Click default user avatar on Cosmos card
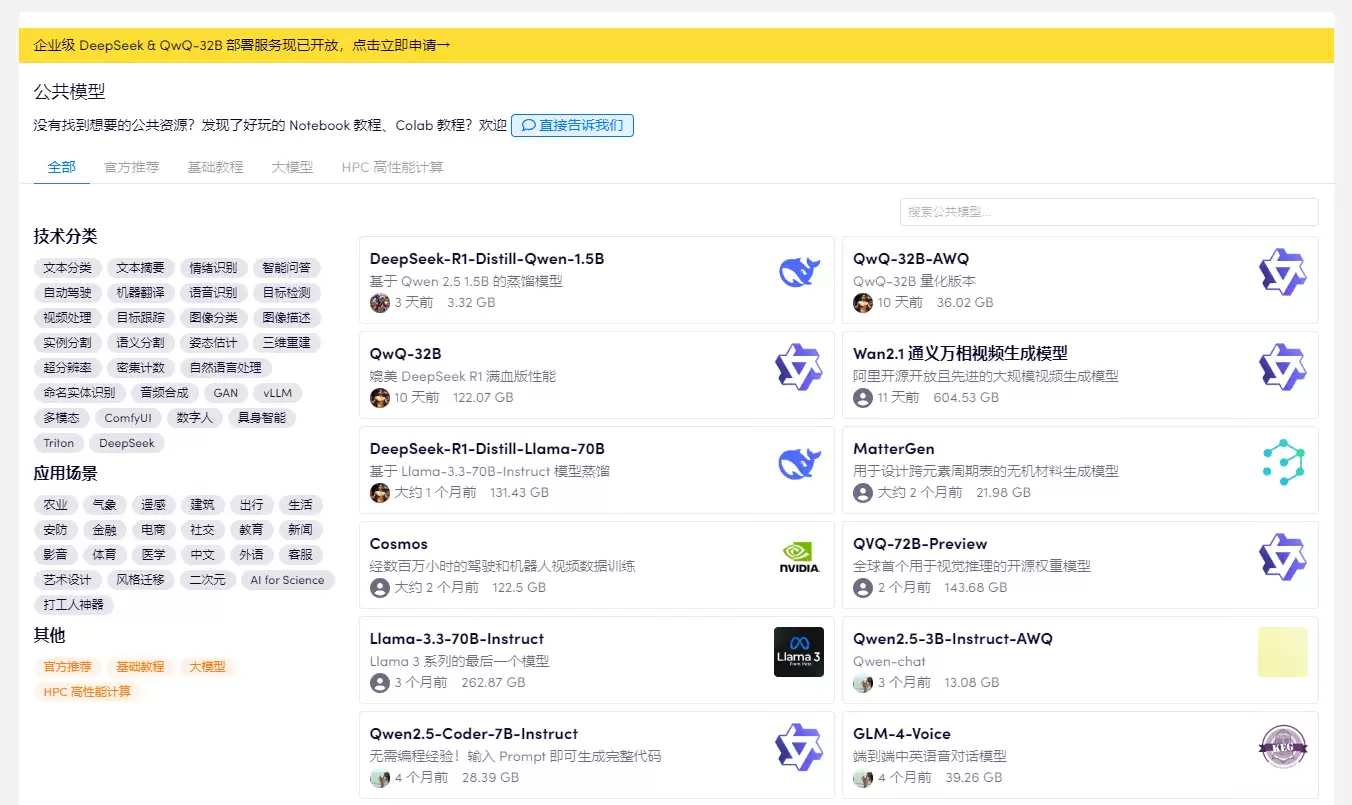 pyautogui.click(x=380, y=588)
